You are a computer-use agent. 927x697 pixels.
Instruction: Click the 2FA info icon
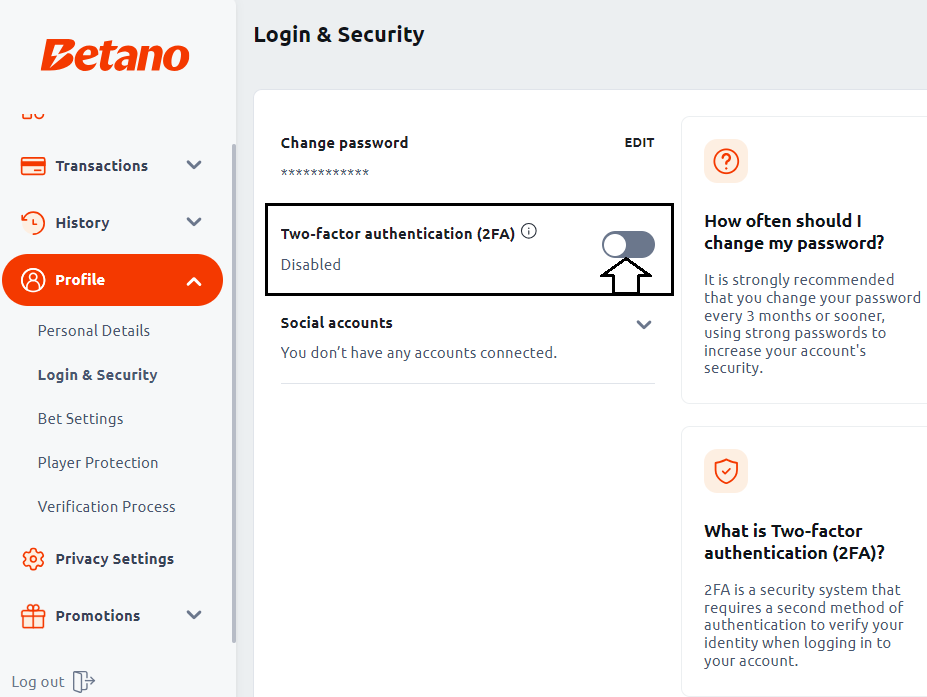(529, 231)
